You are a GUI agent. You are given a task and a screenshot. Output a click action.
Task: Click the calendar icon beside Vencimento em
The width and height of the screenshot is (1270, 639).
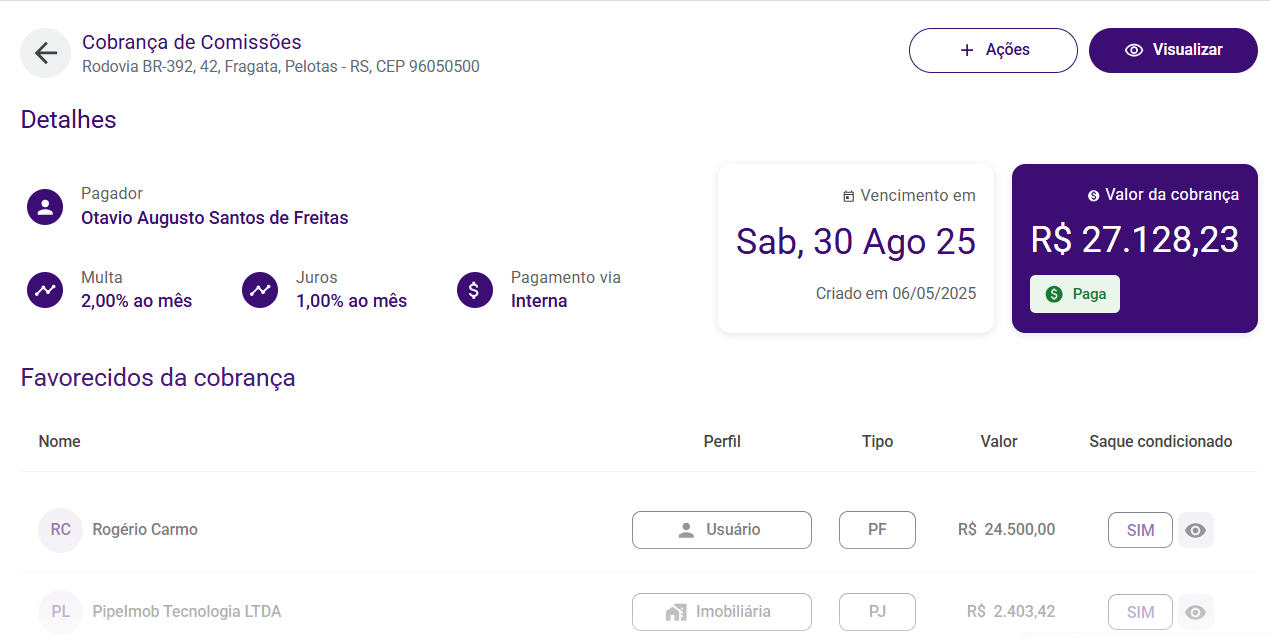(849, 196)
